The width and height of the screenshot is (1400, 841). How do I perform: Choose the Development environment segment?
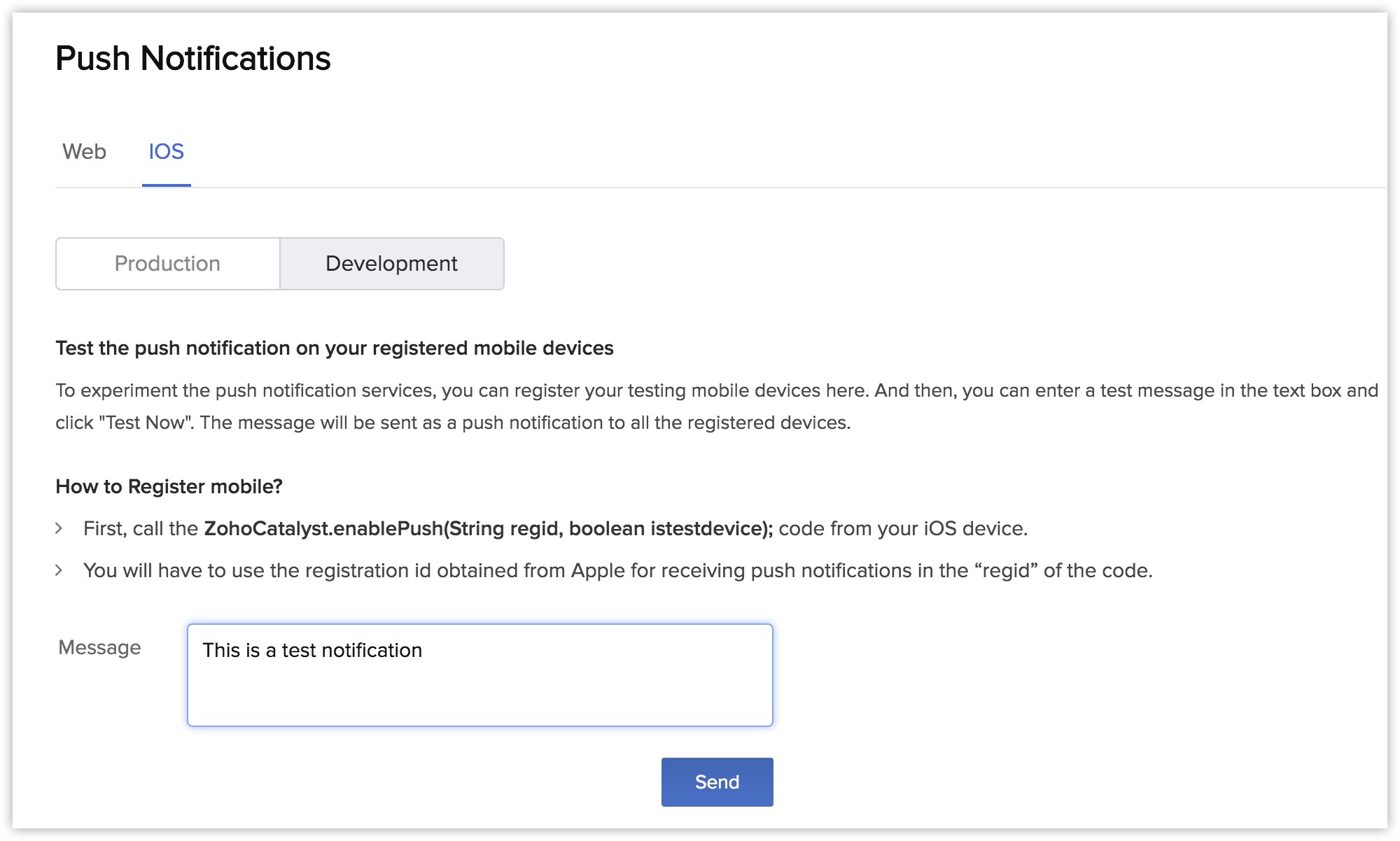tap(391, 264)
